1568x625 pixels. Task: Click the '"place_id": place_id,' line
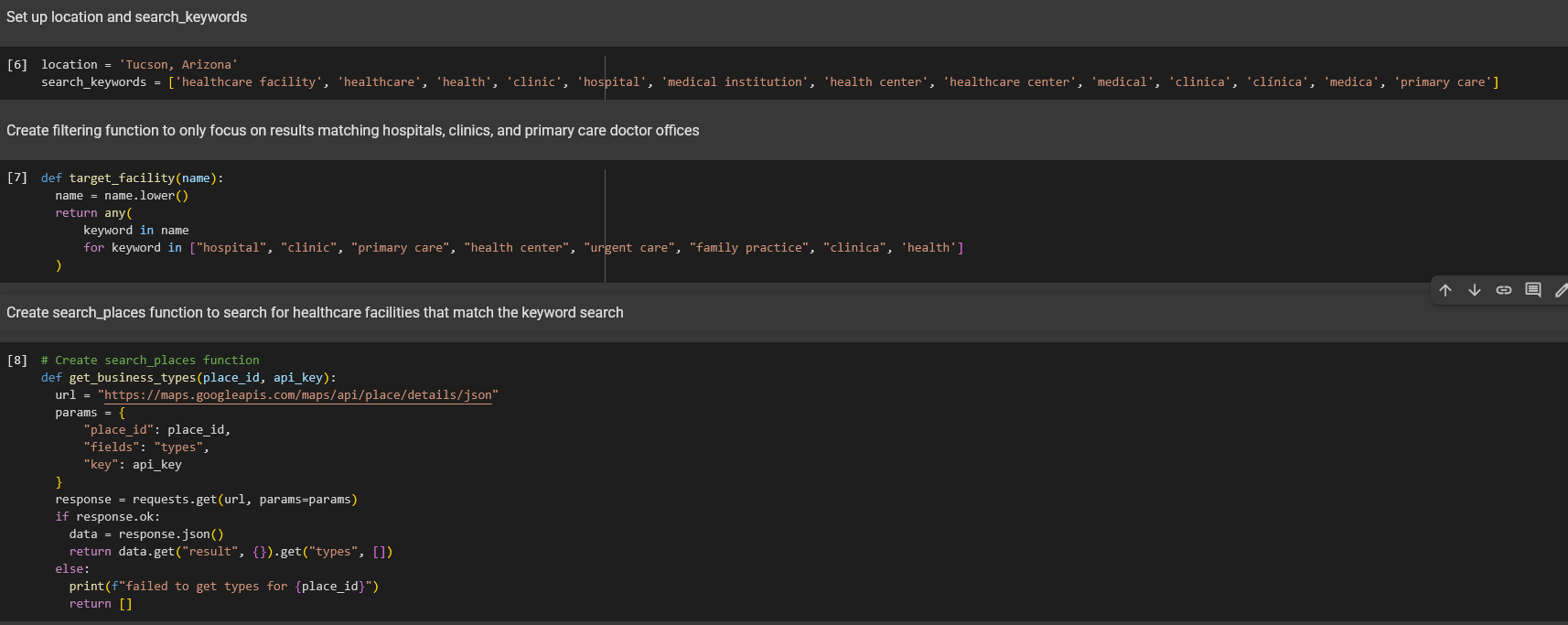tap(156, 430)
